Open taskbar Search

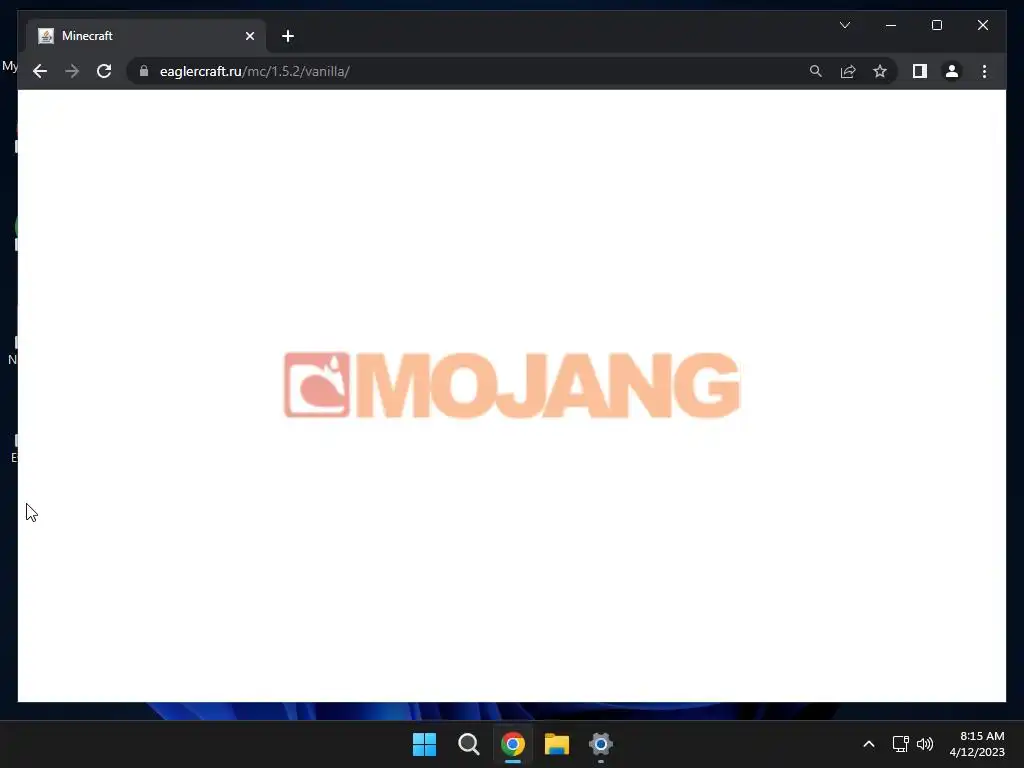[468, 744]
